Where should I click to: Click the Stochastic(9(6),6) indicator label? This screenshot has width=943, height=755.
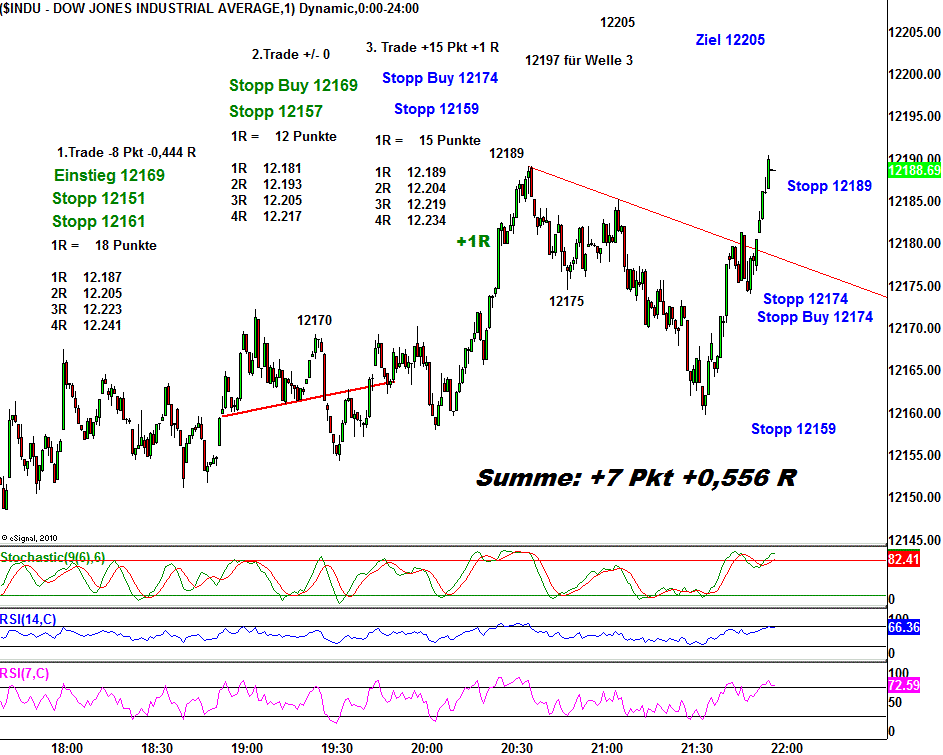pos(52,557)
